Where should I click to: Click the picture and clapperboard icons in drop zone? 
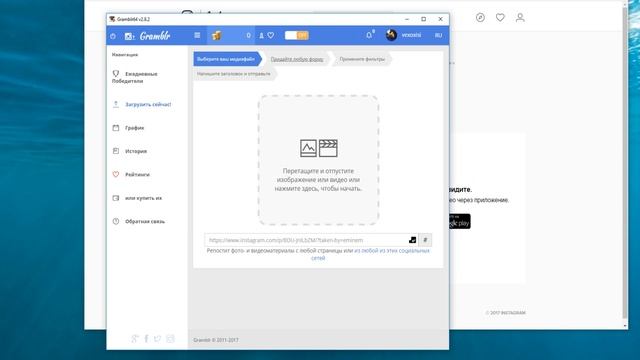[319, 148]
